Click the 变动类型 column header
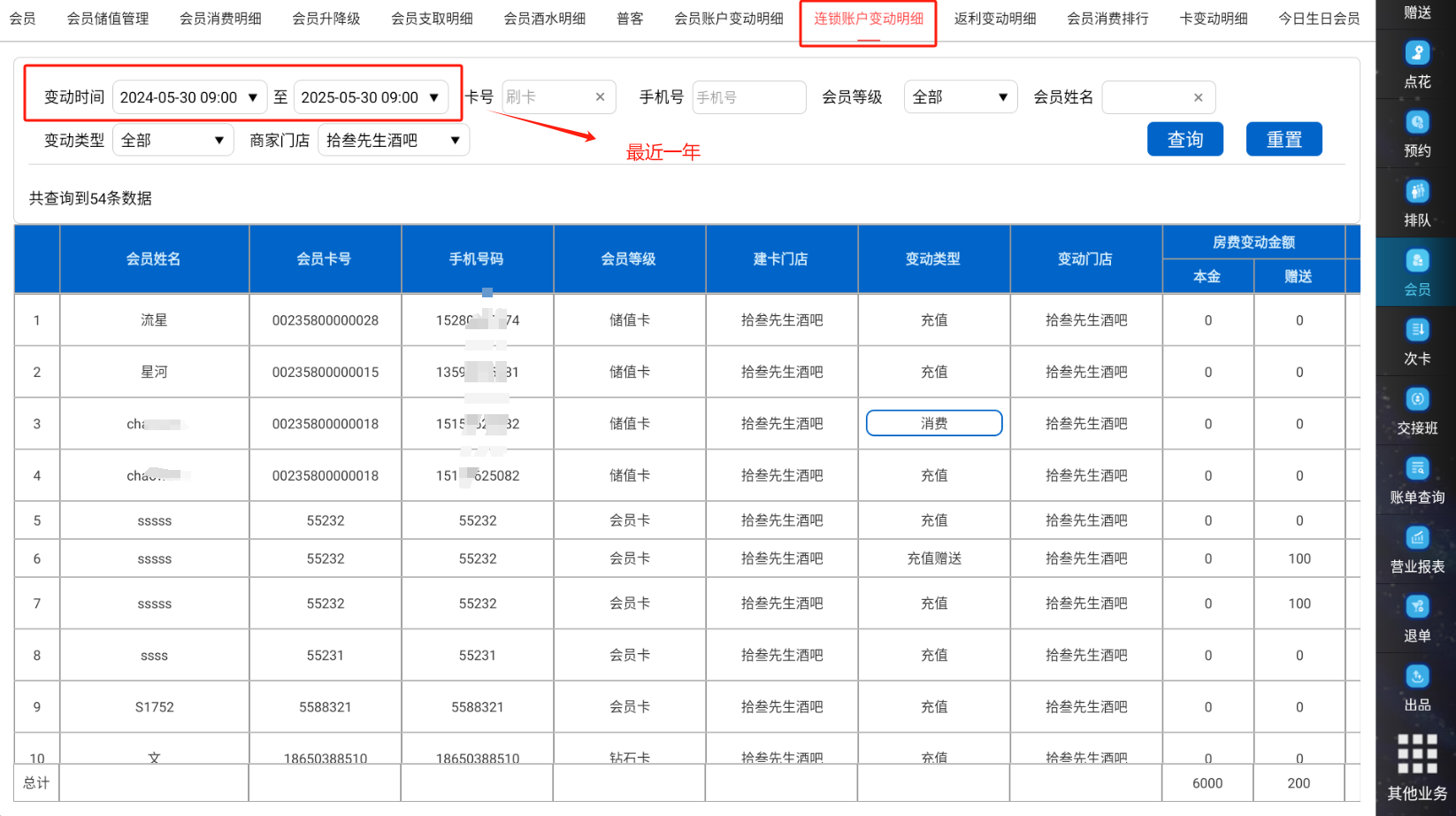Image resolution: width=1456 pixels, height=816 pixels. 933,258
